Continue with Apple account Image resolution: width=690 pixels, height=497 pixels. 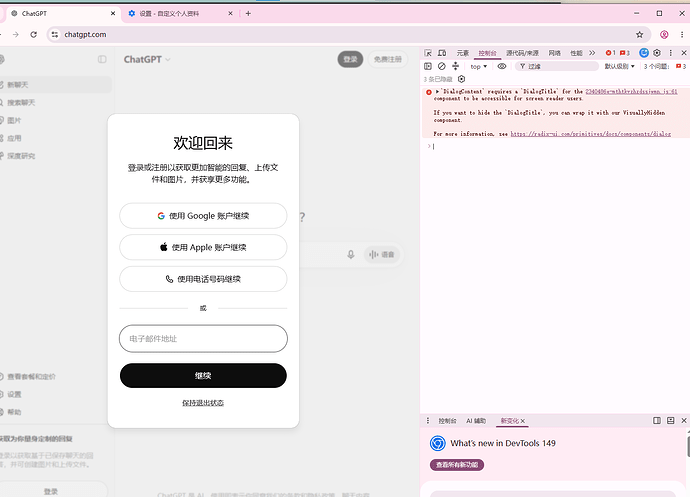[x=203, y=247]
